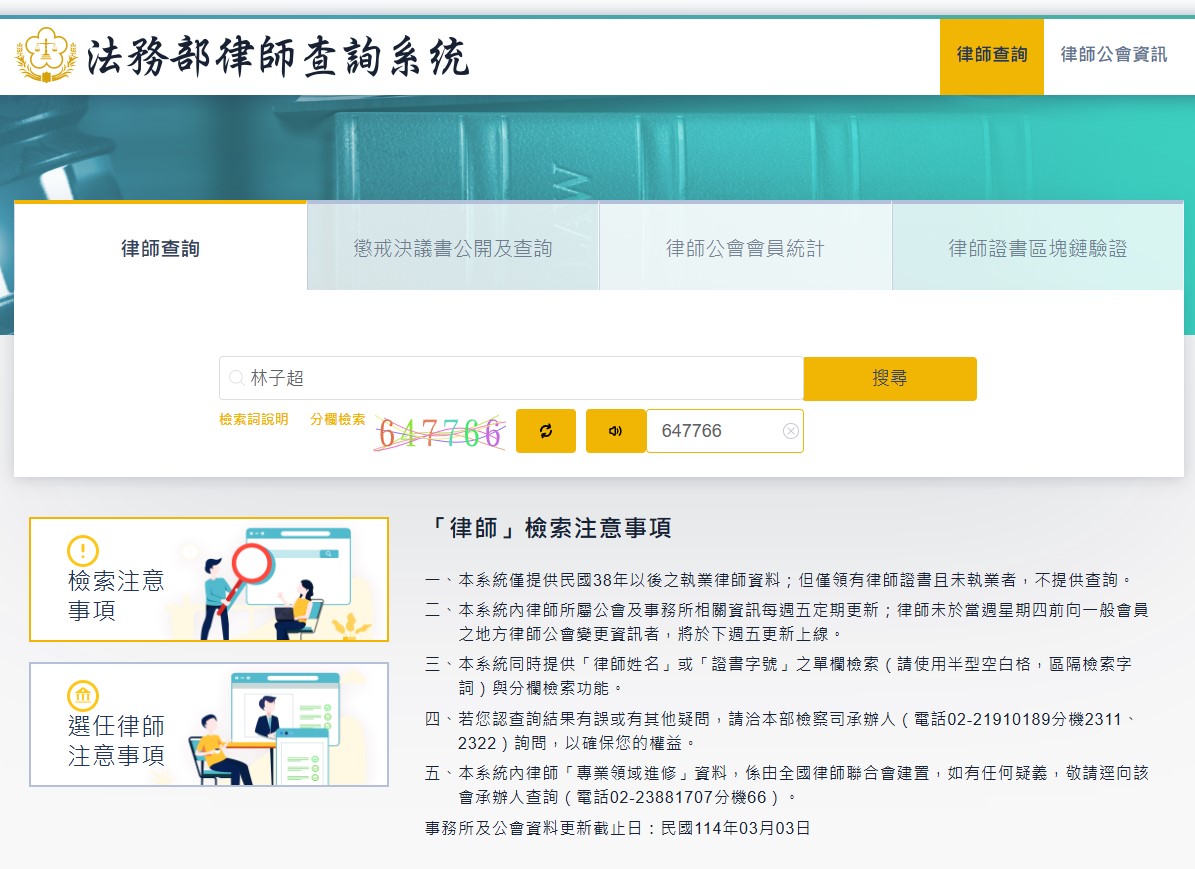The height and width of the screenshot is (869, 1195).
Task: Switch to the 律師公會會員統計 tab
Action: (x=745, y=248)
